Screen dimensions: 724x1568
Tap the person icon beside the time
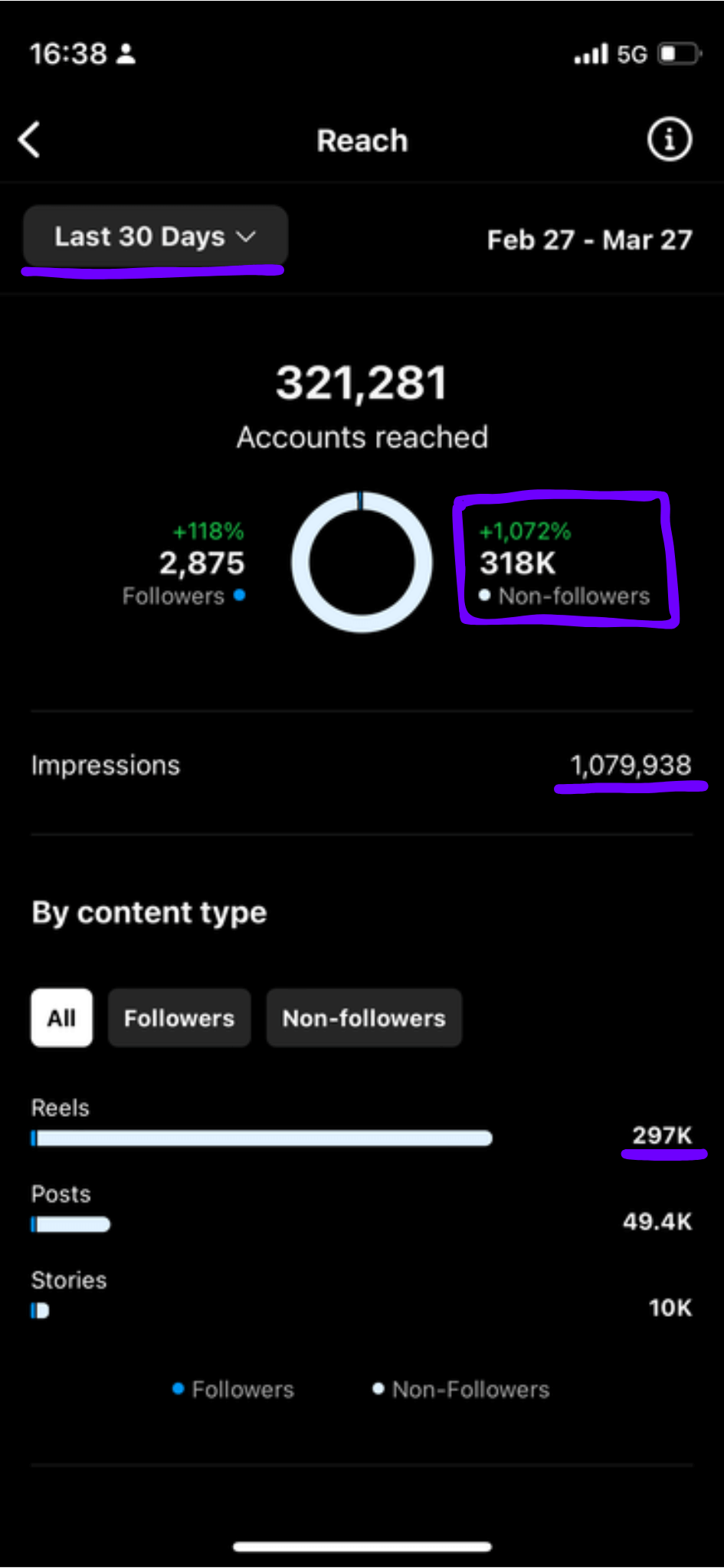(x=126, y=54)
